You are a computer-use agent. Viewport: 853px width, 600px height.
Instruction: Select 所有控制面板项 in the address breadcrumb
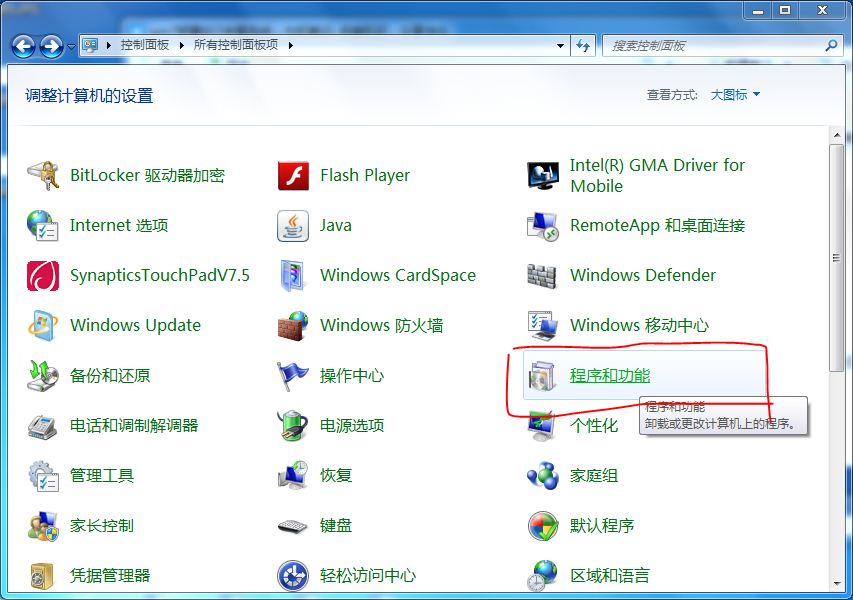click(x=236, y=45)
